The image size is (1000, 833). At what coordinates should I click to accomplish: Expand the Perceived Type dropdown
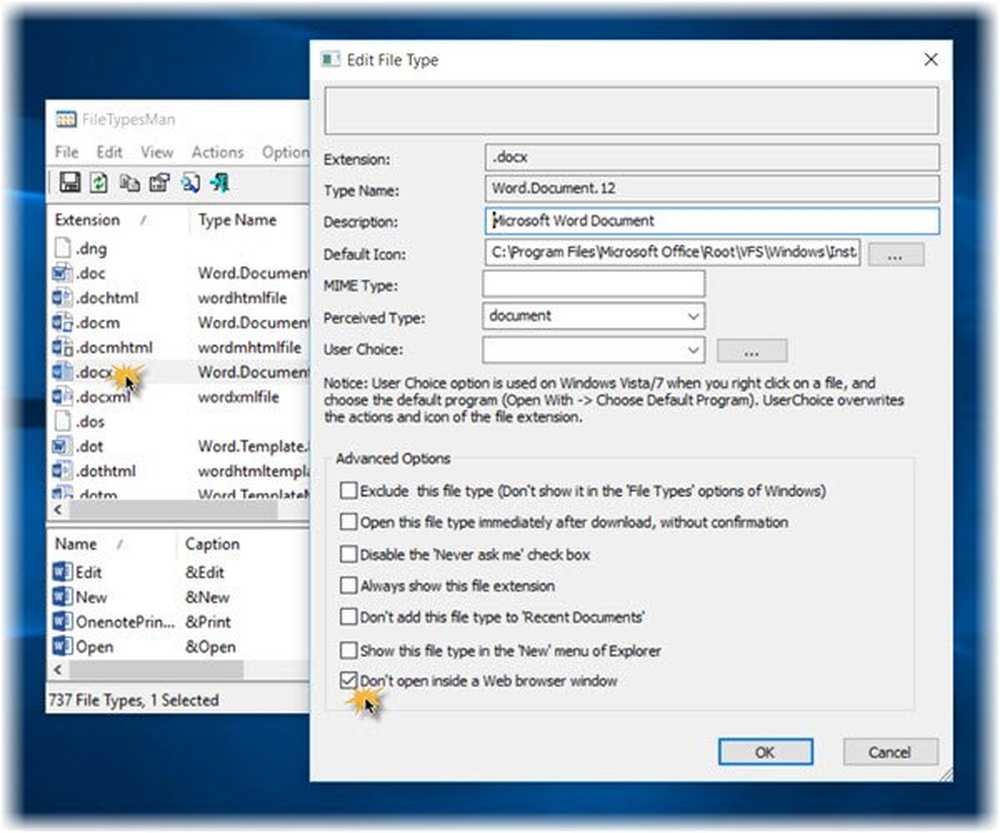coord(694,317)
